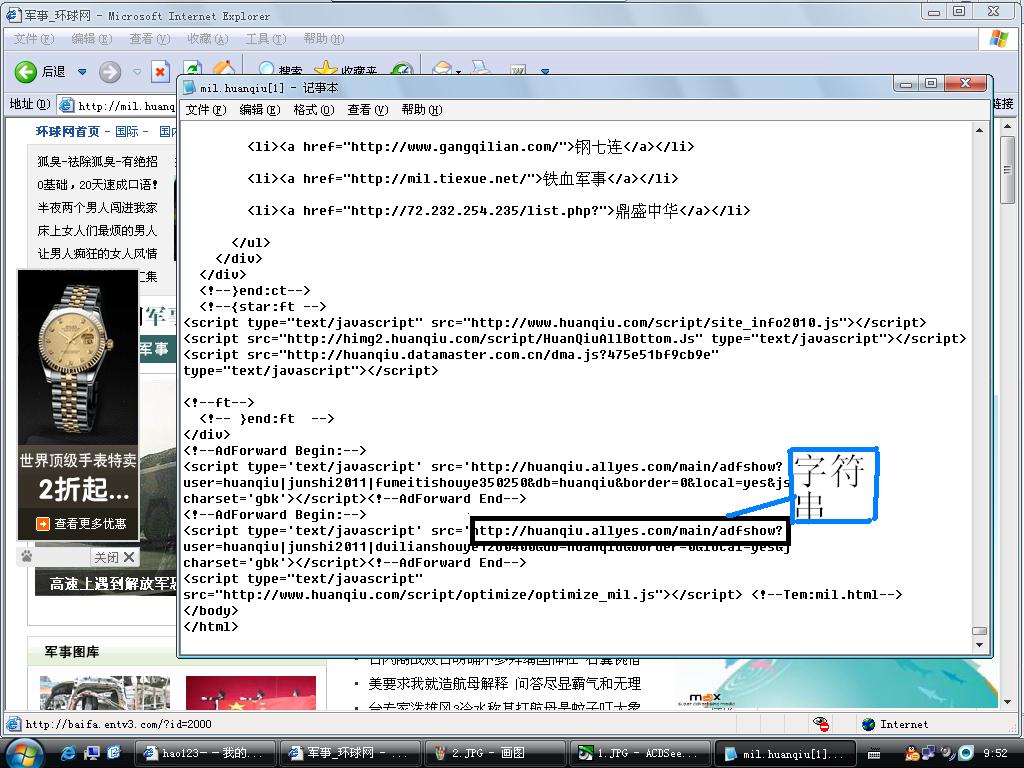
Task: Click the green Back arrow in Internet Explorer
Action: coord(25,71)
